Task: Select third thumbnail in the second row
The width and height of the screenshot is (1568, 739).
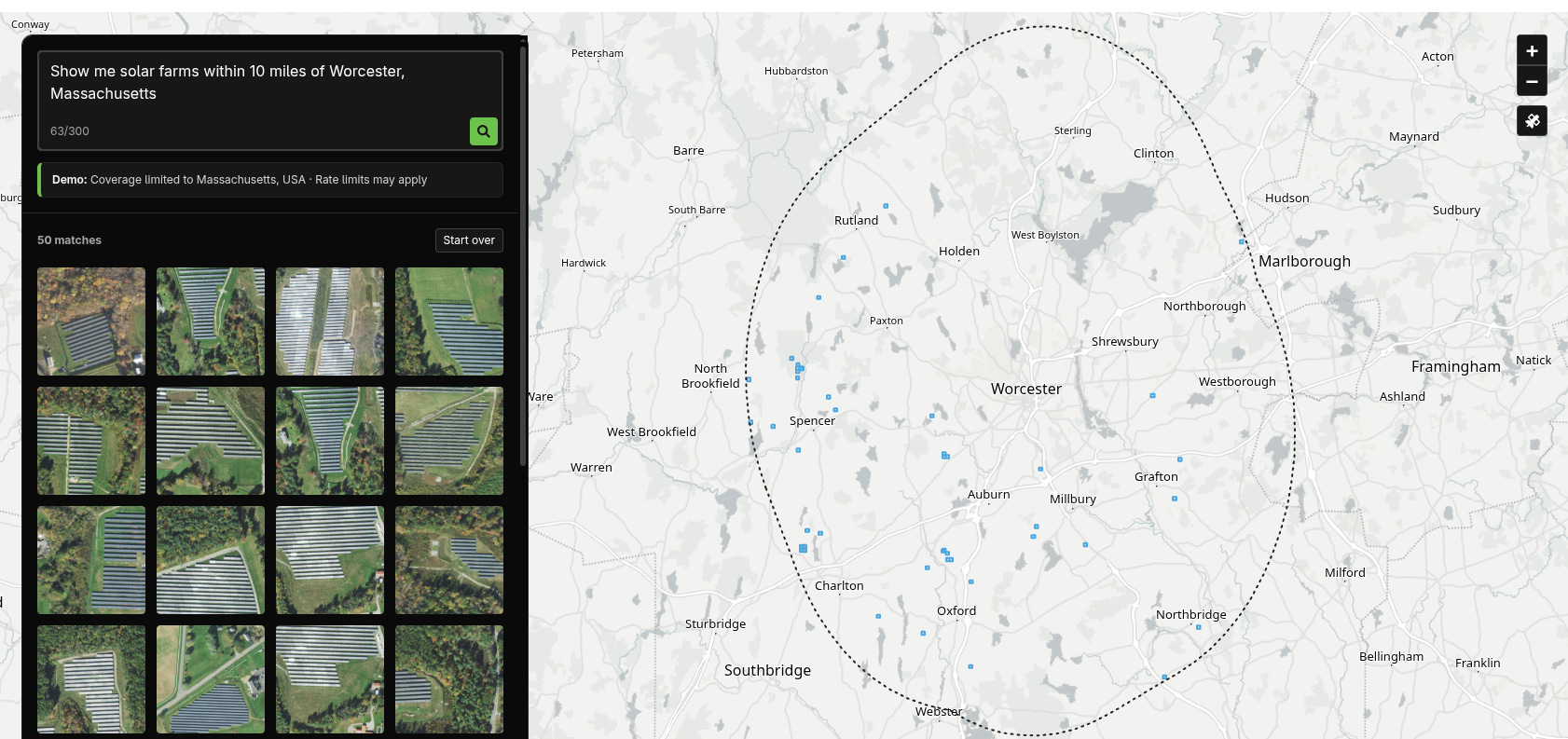Action: click(x=330, y=441)
